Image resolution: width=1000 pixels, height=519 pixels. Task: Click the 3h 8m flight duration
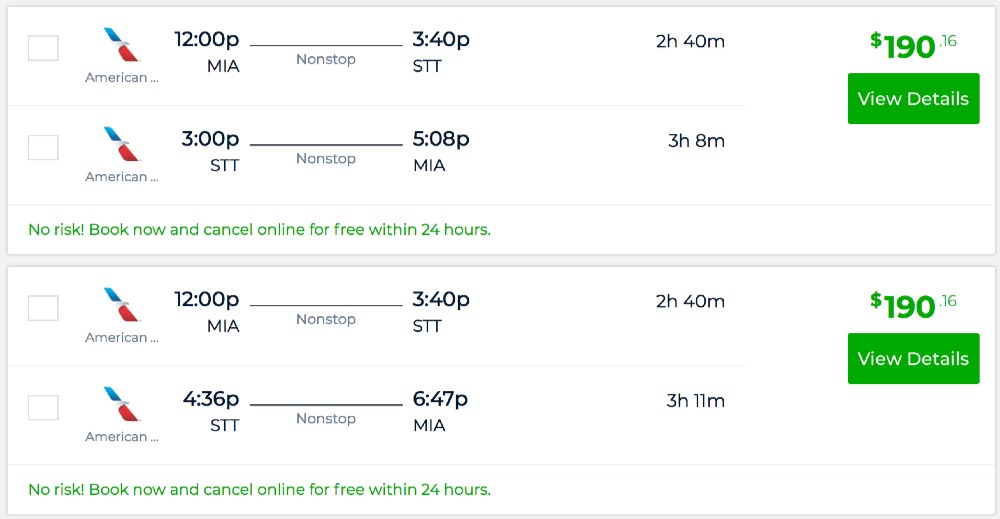(x=696, y=141)
